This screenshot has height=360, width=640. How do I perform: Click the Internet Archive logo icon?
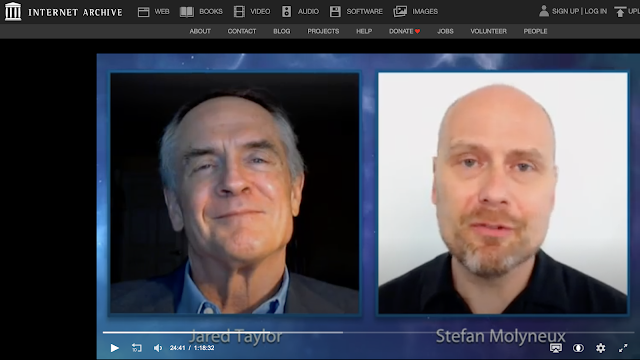pyautogui.click(x=13, y=11)
